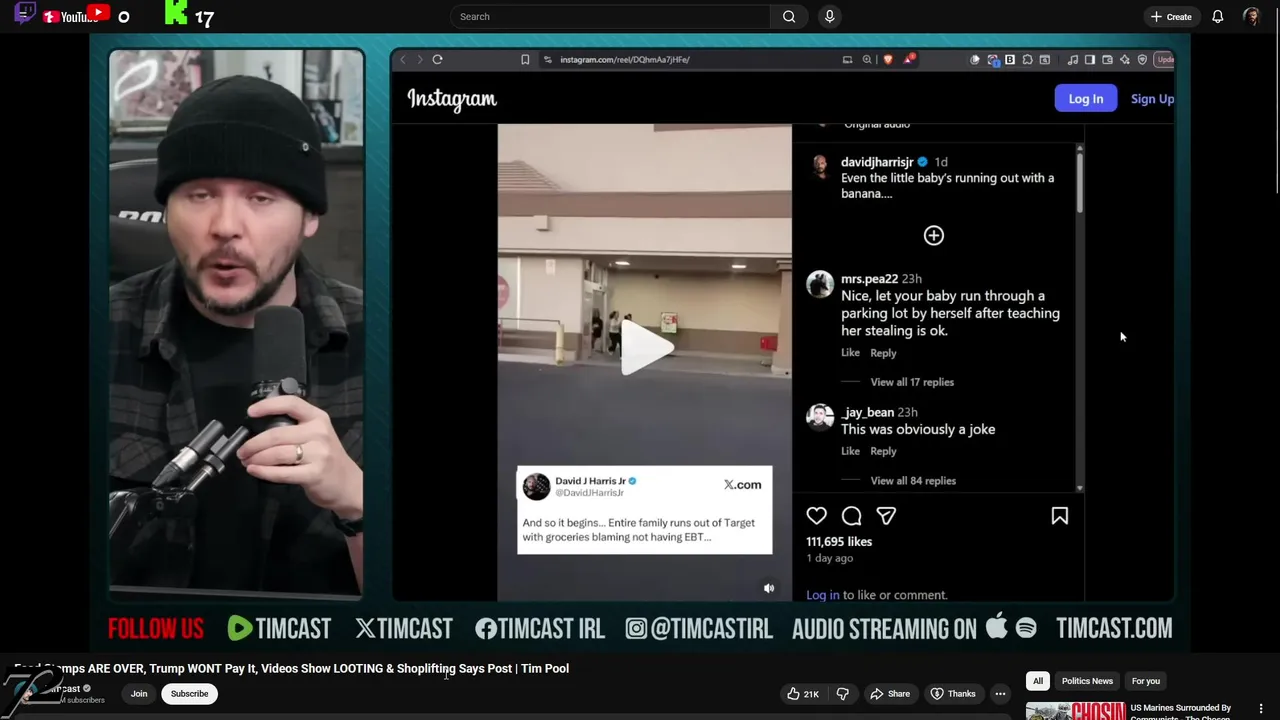This screenshot has width=1280, height=720.
Task: Click Reply under _jay_bean's comment
Action: click(x=883, y=450)
